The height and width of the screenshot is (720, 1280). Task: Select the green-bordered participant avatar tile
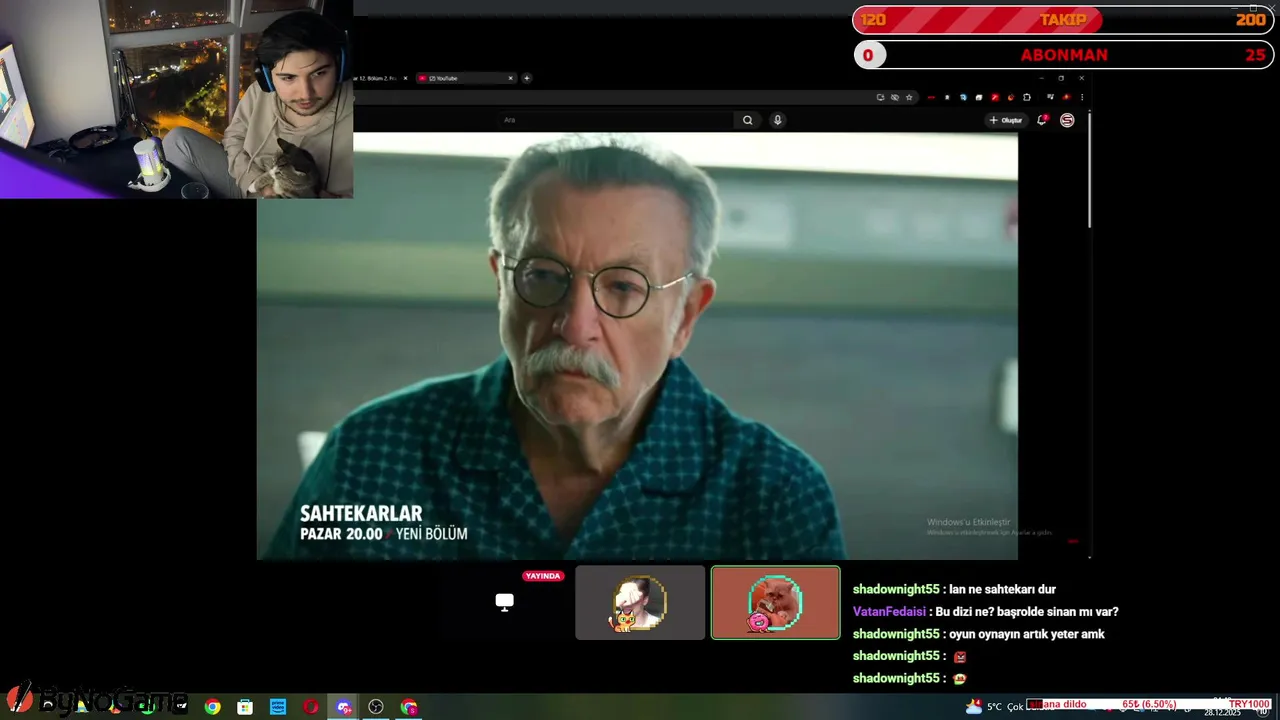tap(775, 602)
